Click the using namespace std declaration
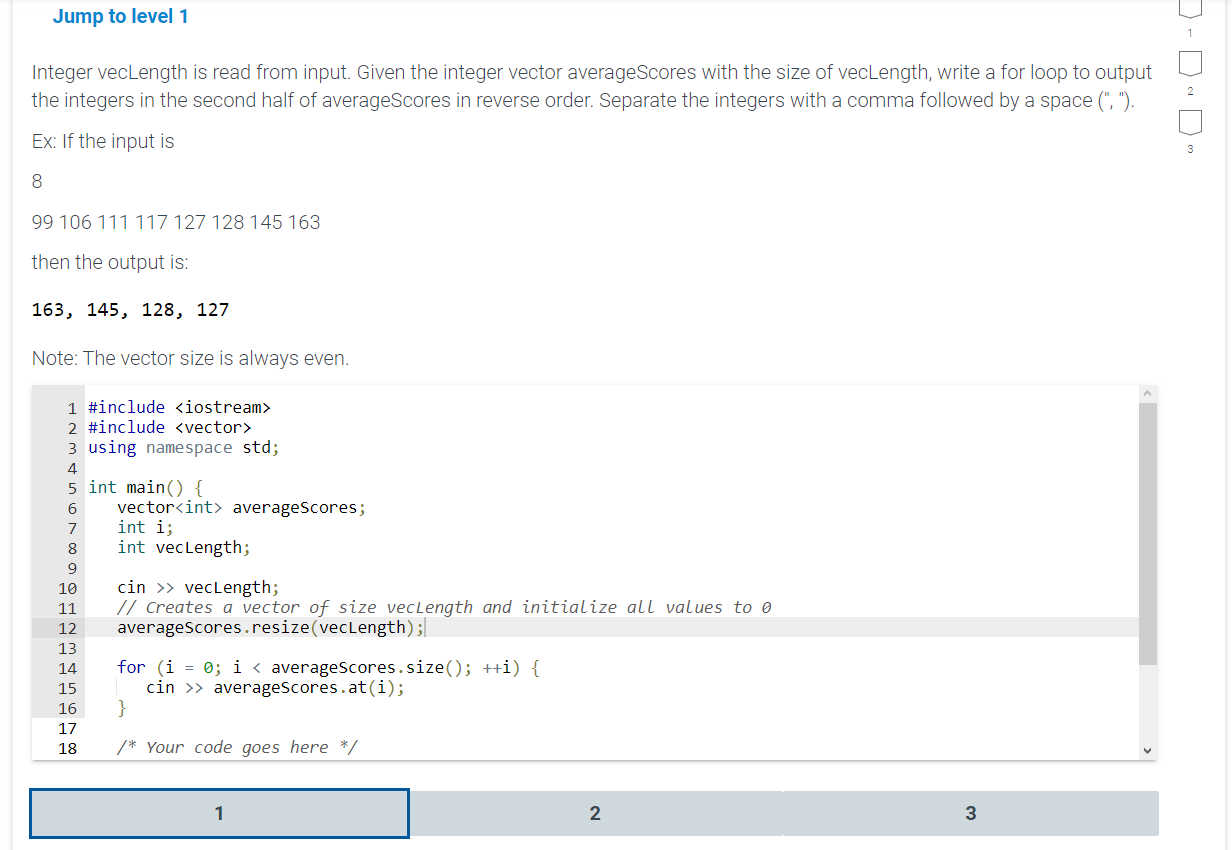The image size is (1232, 850). [182, 447]
